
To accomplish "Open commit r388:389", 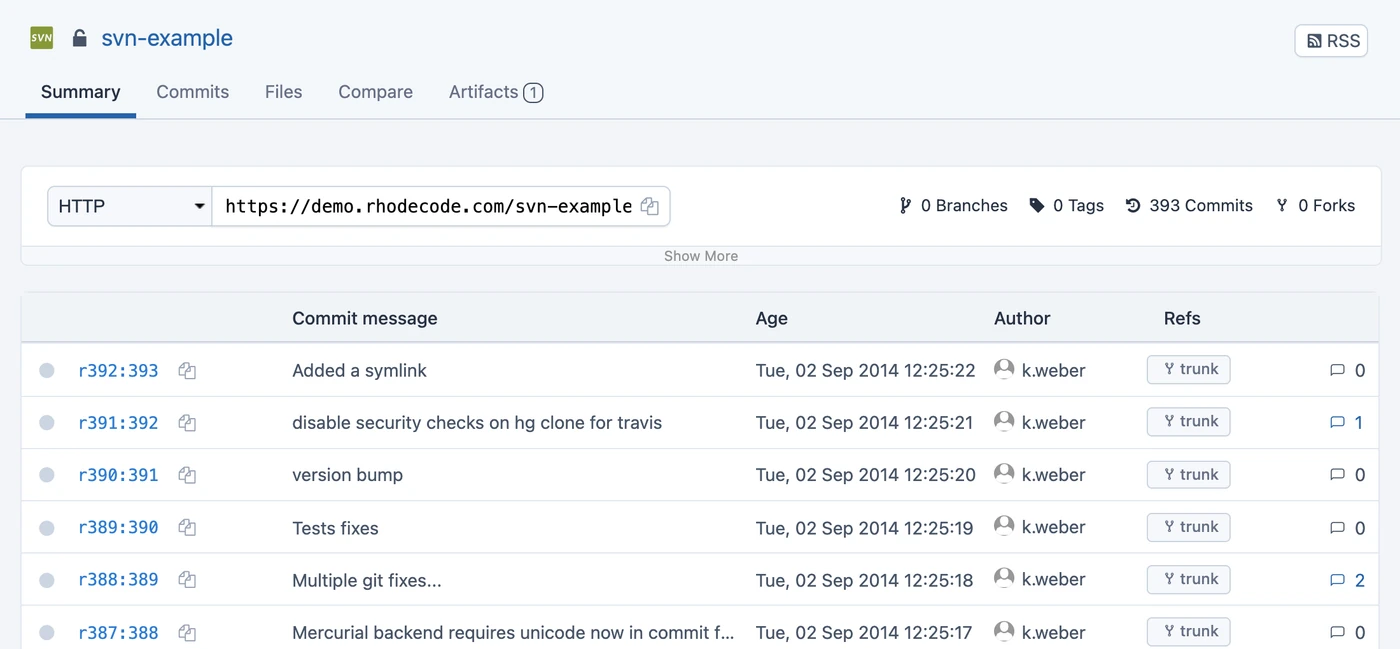I will point(118,579).
